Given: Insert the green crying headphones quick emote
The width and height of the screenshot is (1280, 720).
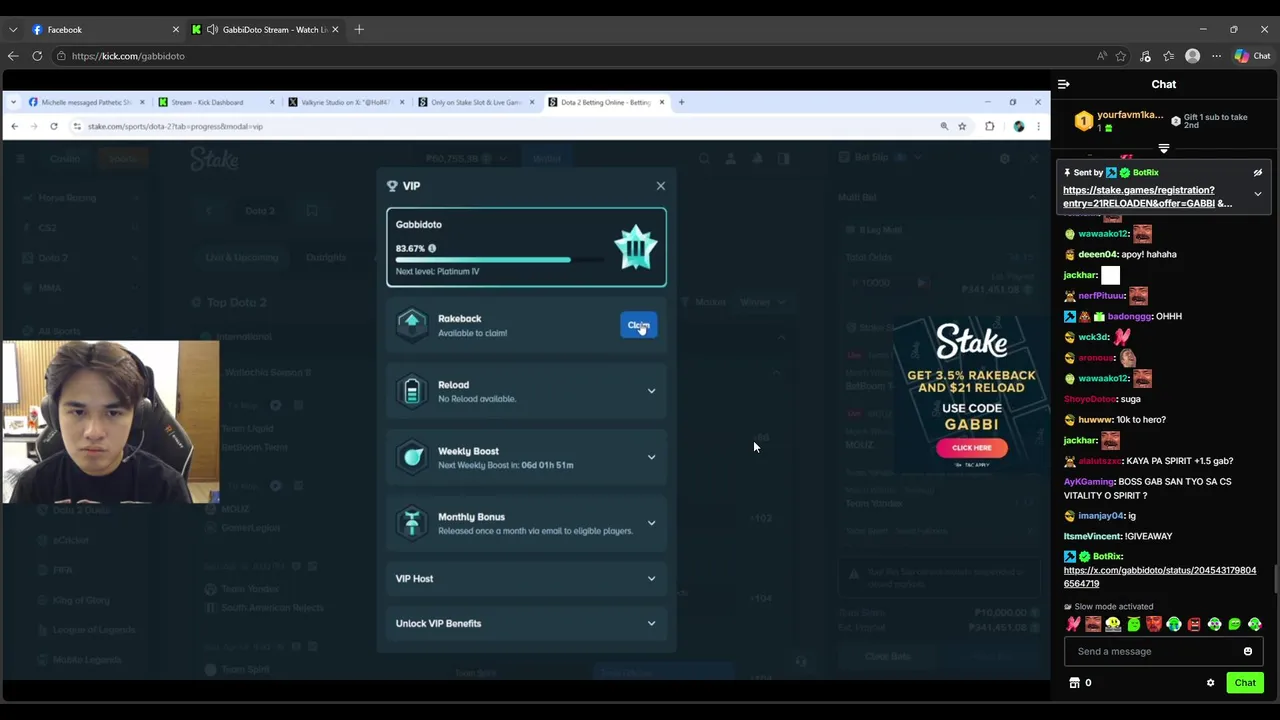Looking at the screenshot, I should pos(1173,625).
